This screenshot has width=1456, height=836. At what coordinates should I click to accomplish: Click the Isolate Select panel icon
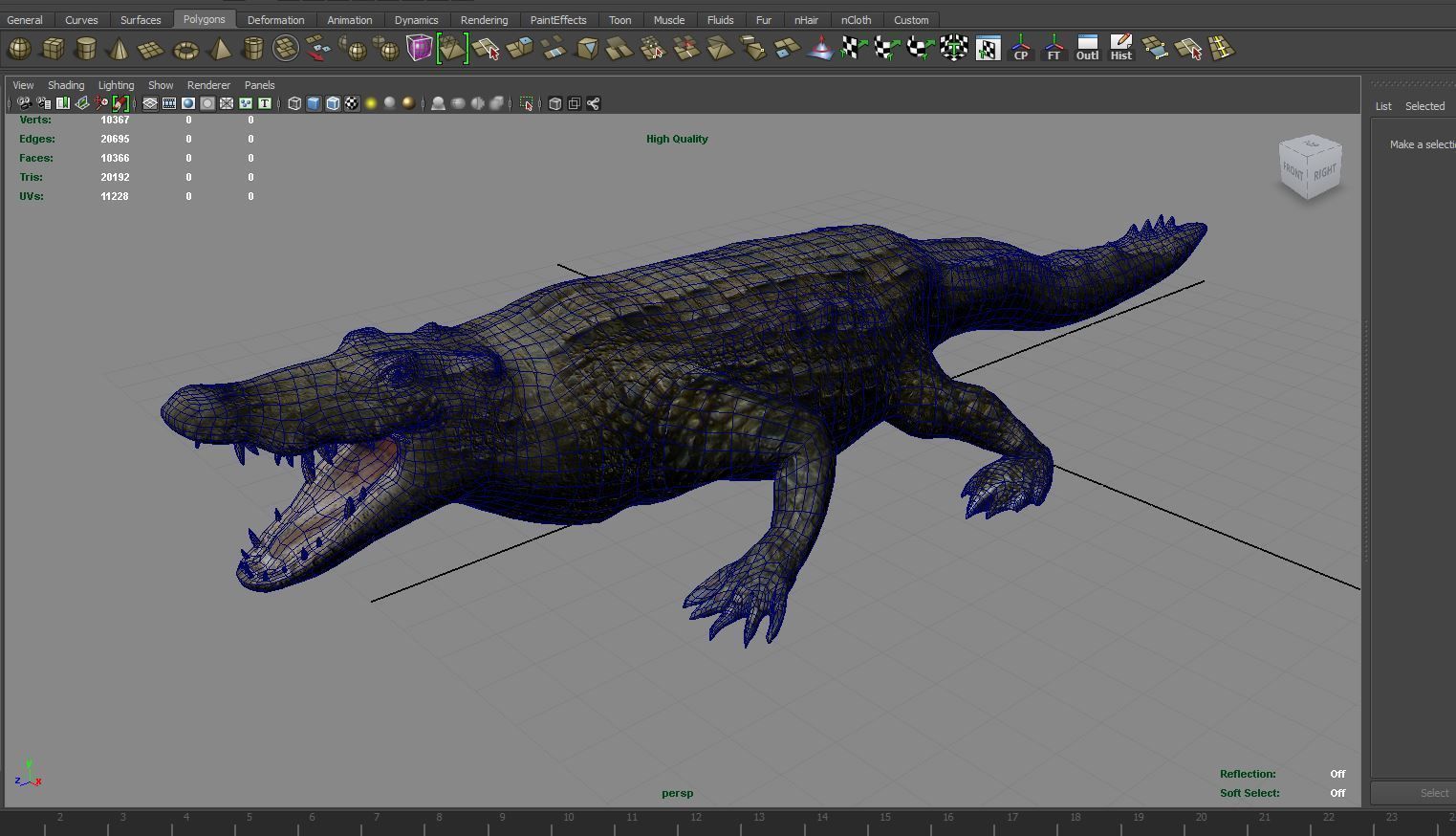click(527, 103)
